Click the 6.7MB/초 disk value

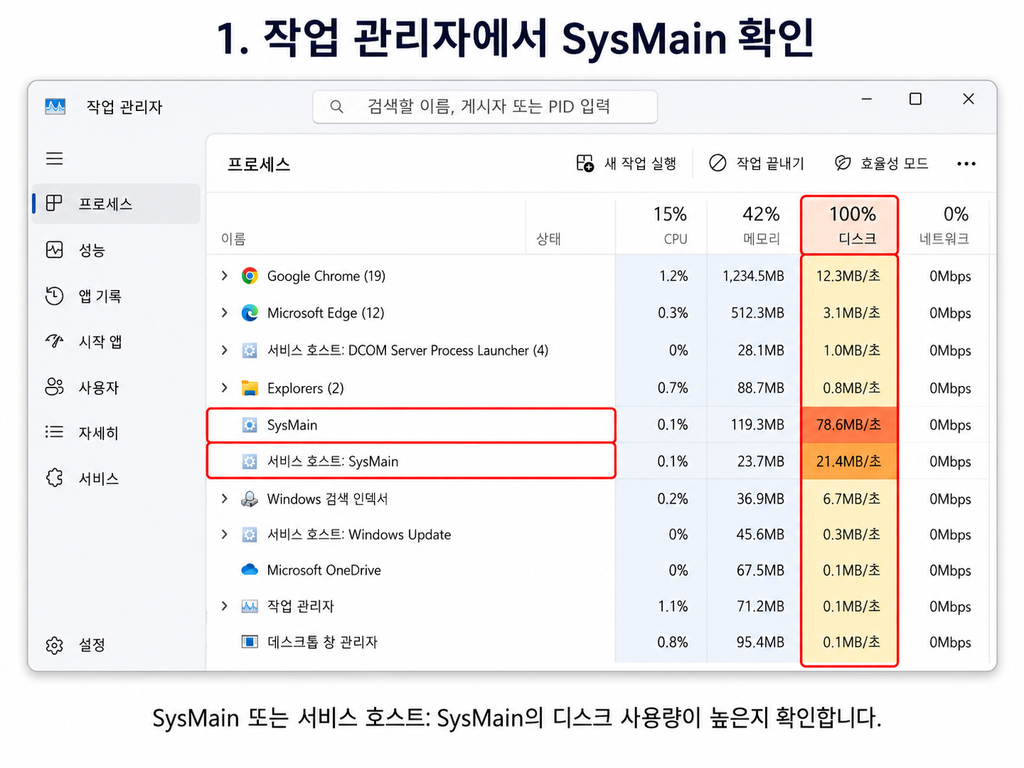coord(852,499)
